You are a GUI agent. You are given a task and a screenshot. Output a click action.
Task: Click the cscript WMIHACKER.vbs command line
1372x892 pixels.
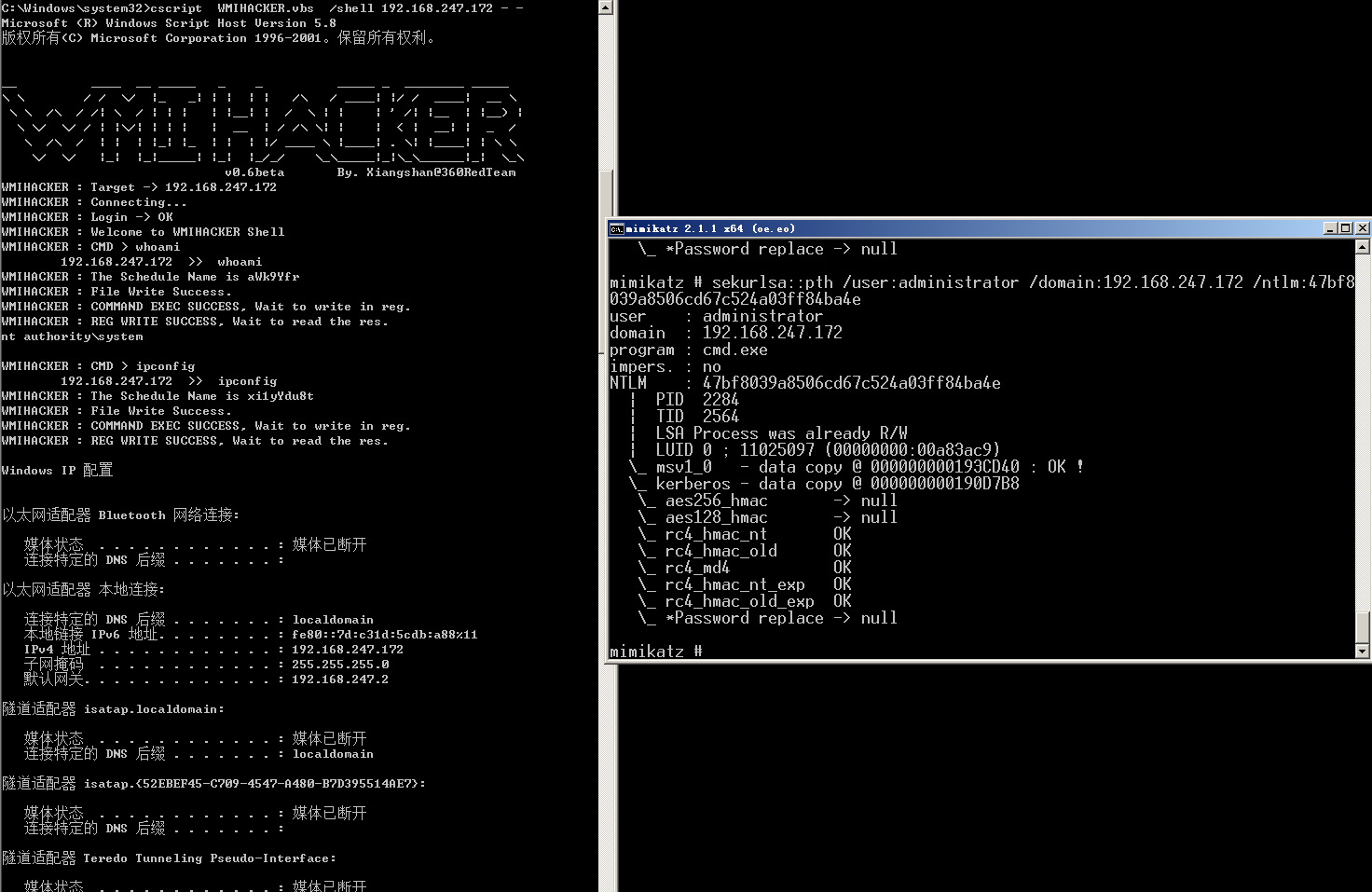tap(262, 7)
